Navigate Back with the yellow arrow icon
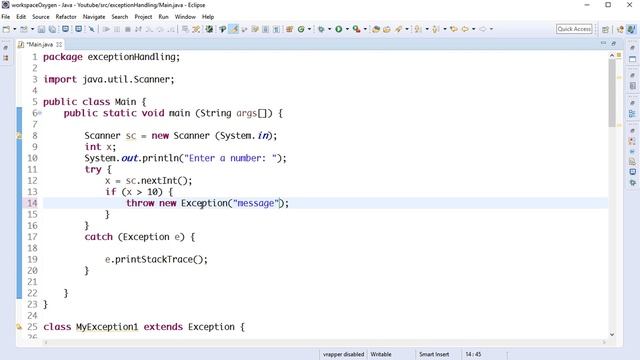The height and width of the screenshot is (360, 640). 465,29
